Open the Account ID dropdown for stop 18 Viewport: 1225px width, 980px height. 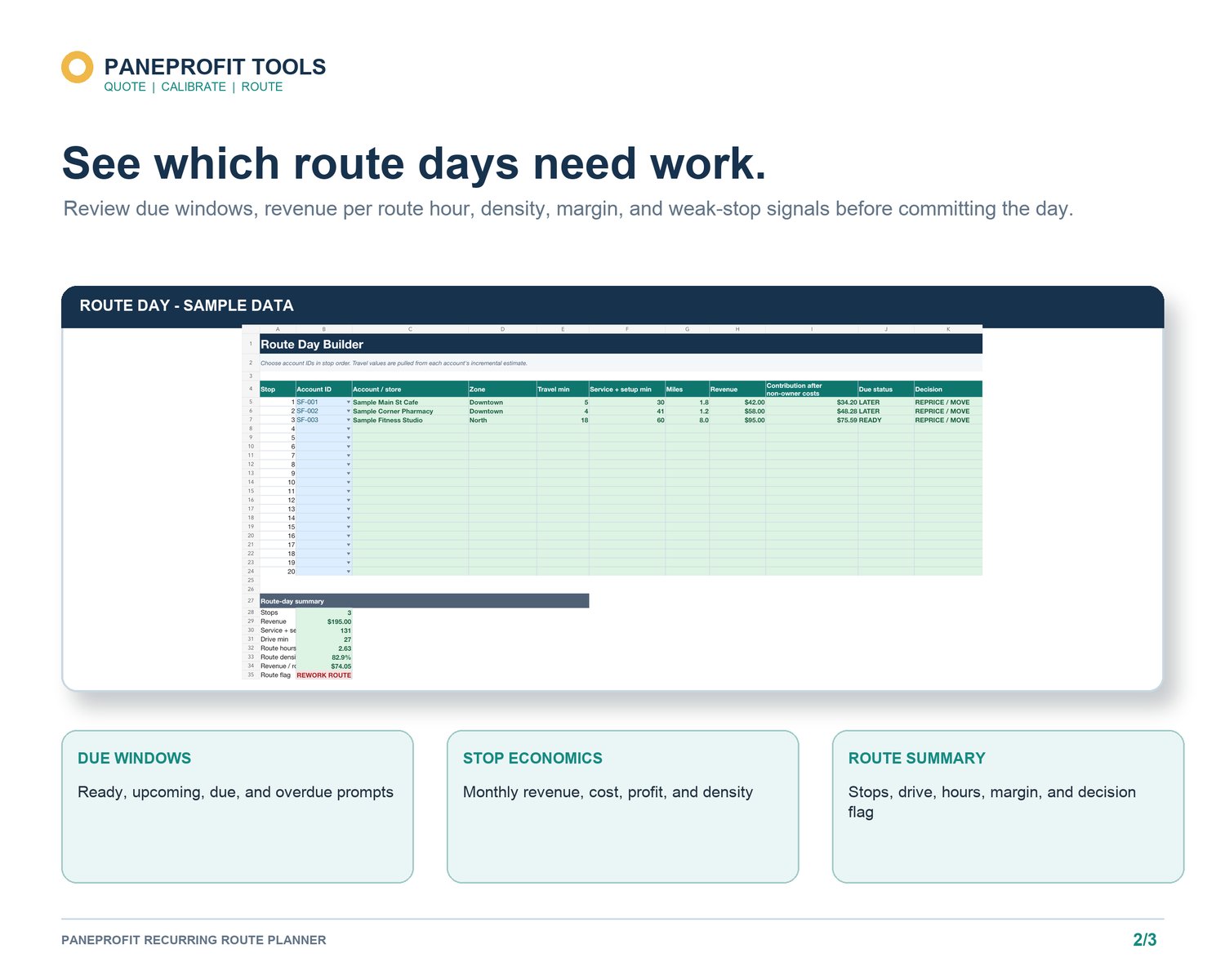click(349, 554)
